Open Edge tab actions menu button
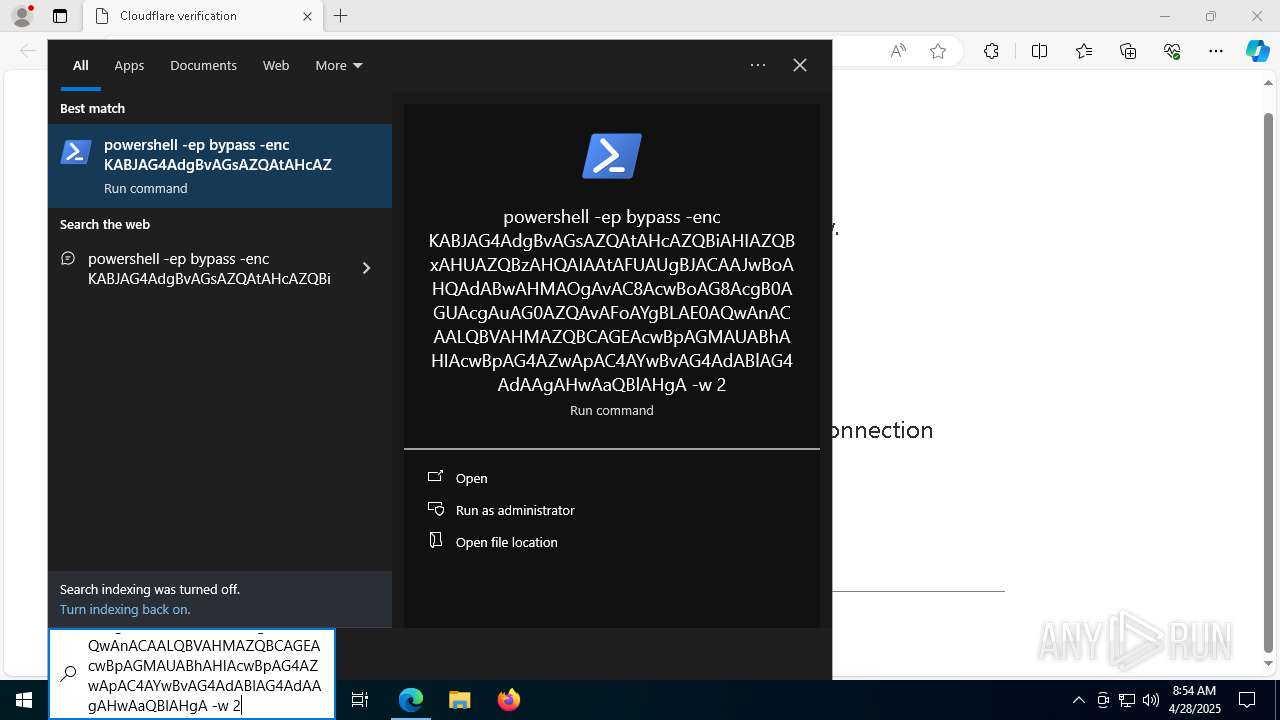Viewport: 1280px width, 720px height. [x=60, y=16]
